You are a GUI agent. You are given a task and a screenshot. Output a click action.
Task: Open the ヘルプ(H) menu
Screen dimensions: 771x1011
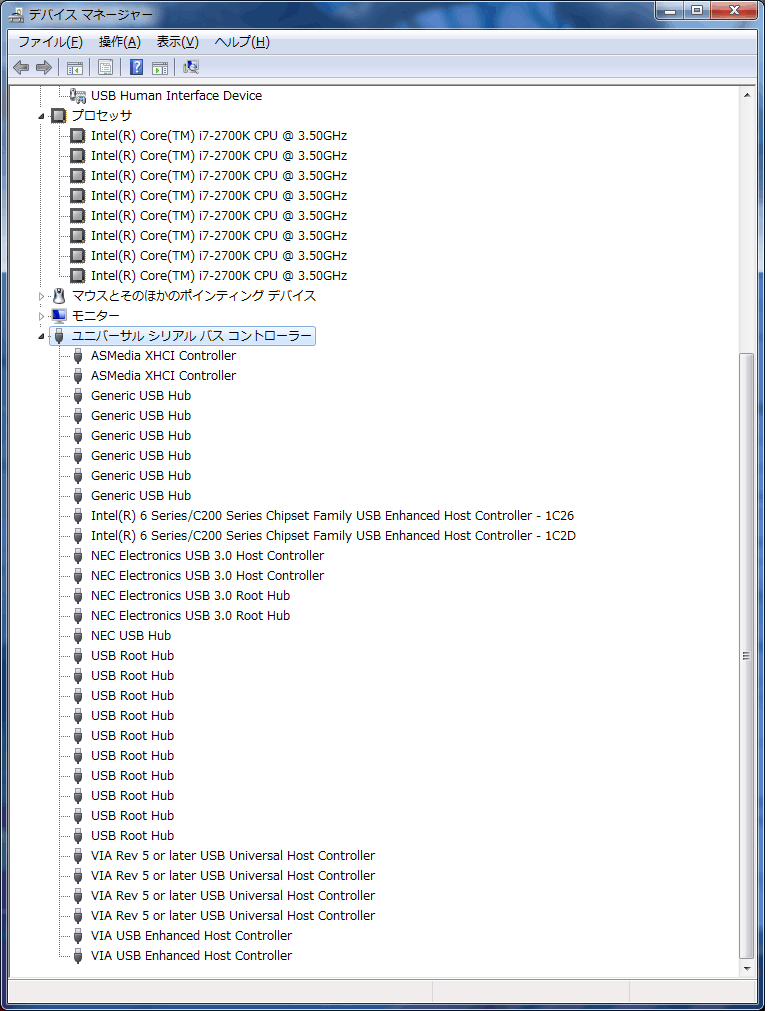pos(242,42)
